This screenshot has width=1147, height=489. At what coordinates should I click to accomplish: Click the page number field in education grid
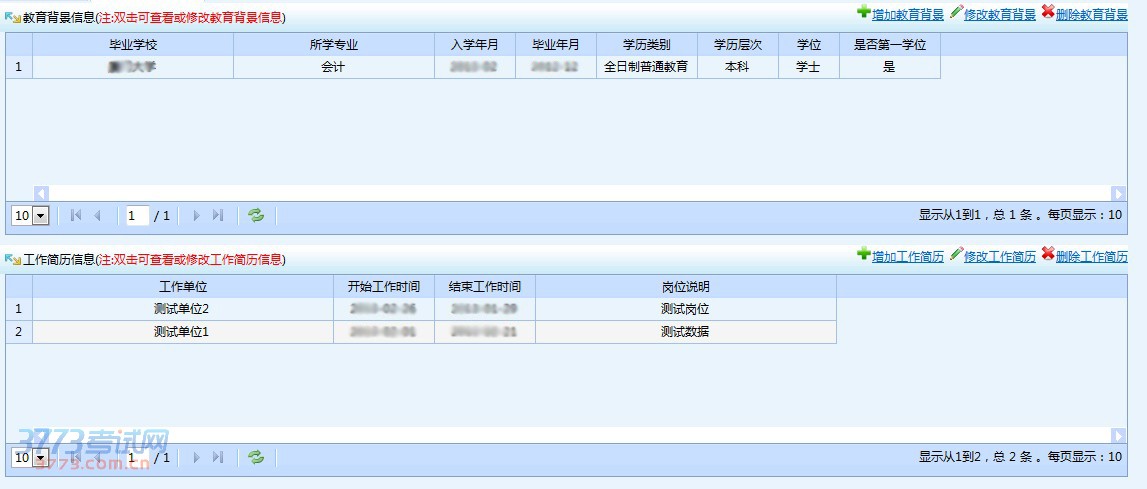click(x=137, y=216)
